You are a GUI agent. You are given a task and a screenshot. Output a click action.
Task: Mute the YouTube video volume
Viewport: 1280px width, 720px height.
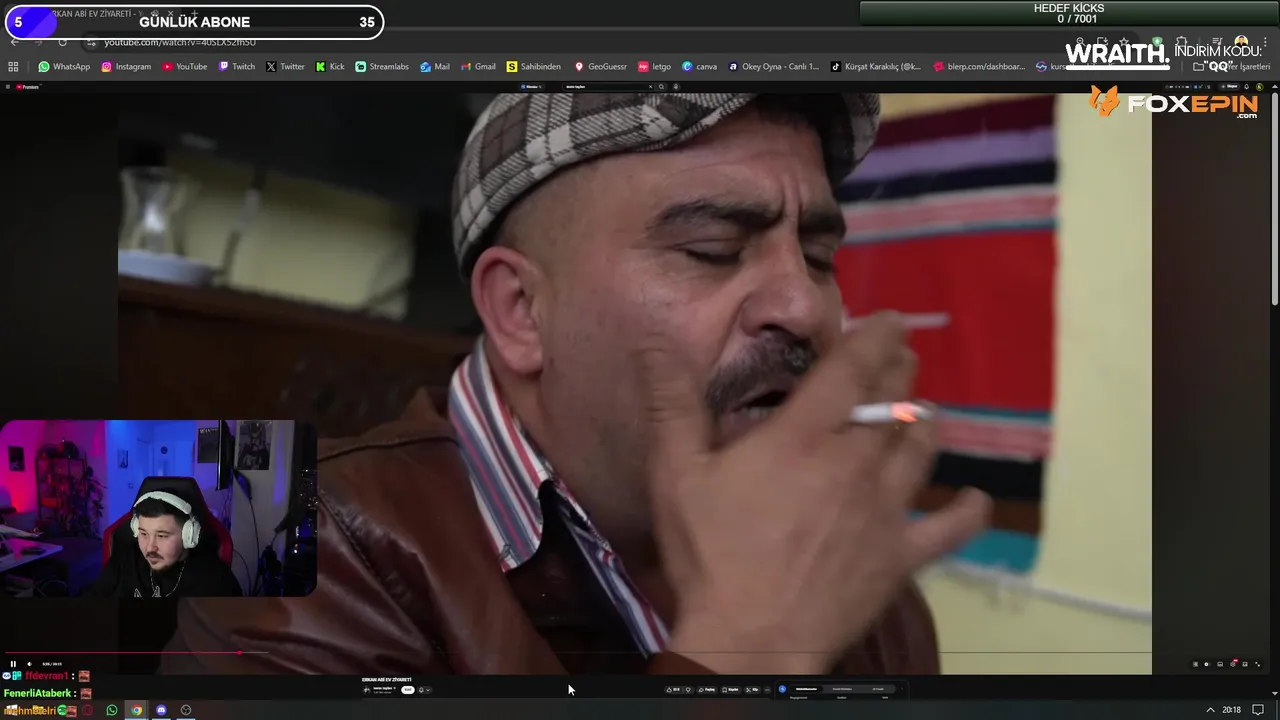point(29,664)
